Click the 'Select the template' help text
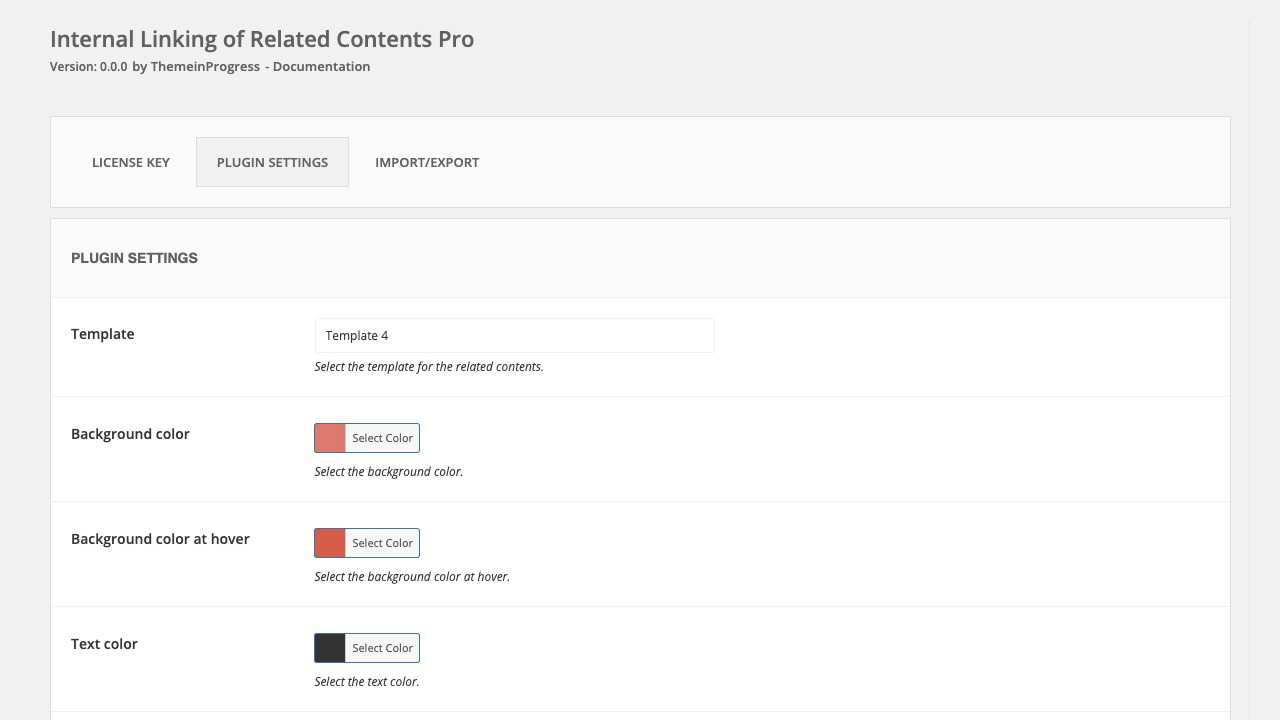The image size is (1280, 720). [x=429, y=367]
